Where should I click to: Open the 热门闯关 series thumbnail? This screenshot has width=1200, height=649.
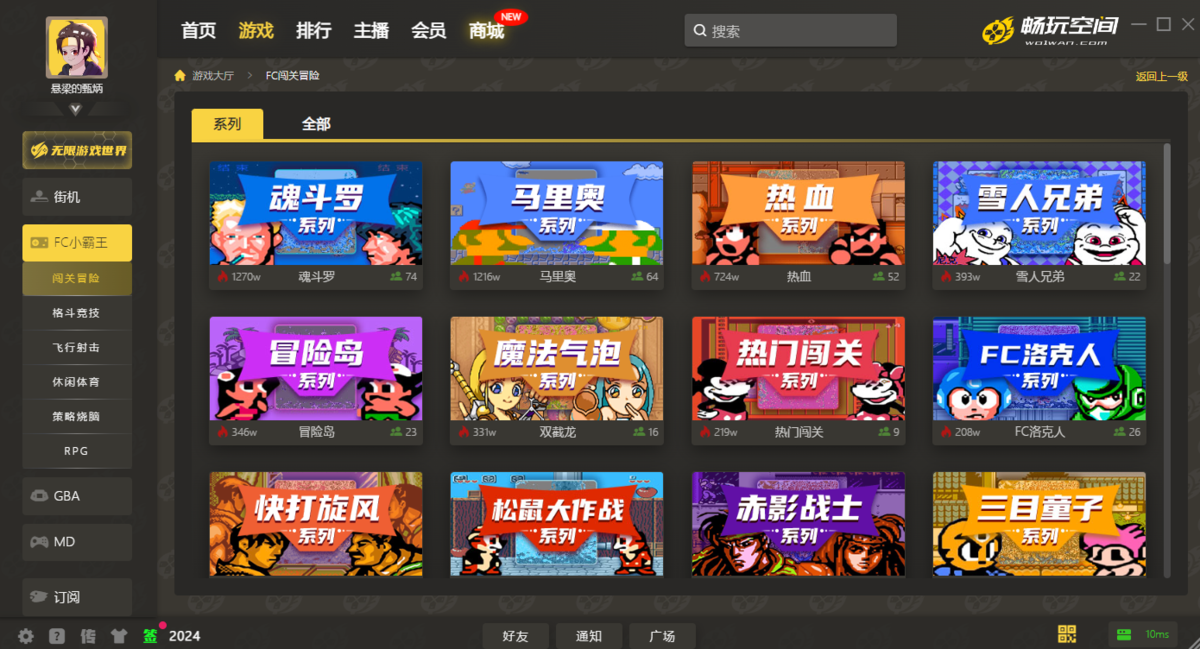click(x=798, y=369)
